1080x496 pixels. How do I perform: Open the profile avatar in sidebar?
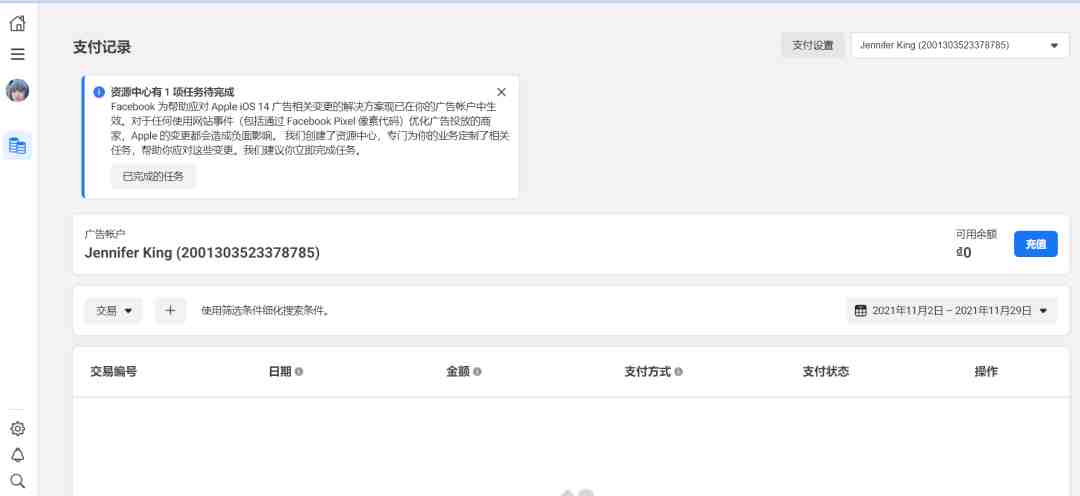coord(17,90)
